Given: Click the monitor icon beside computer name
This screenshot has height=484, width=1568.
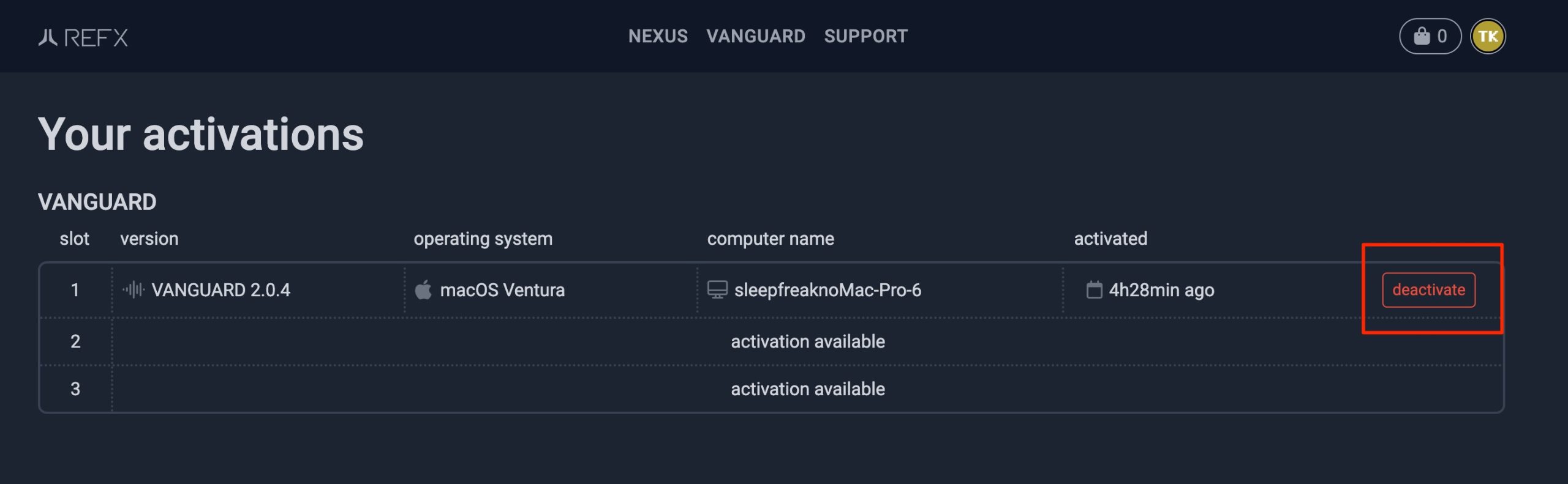Looking at the screenshot, I should 717,289.
